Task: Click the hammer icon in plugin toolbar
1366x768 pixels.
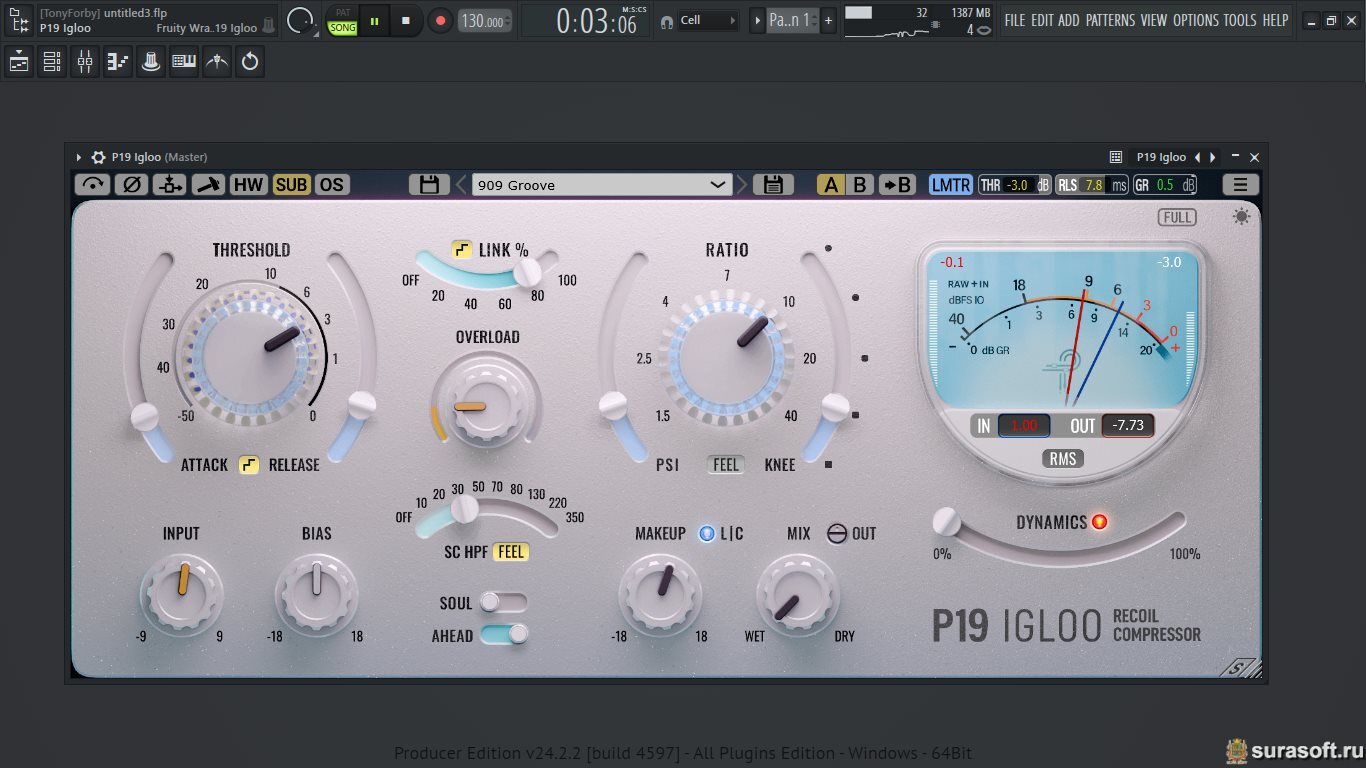Action: click(208, 184)
